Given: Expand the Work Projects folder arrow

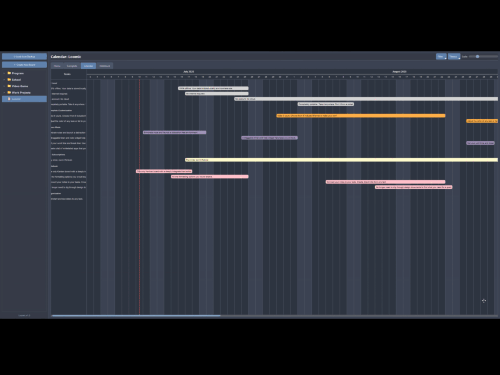Looking at the screenshot, I should 4,92.
